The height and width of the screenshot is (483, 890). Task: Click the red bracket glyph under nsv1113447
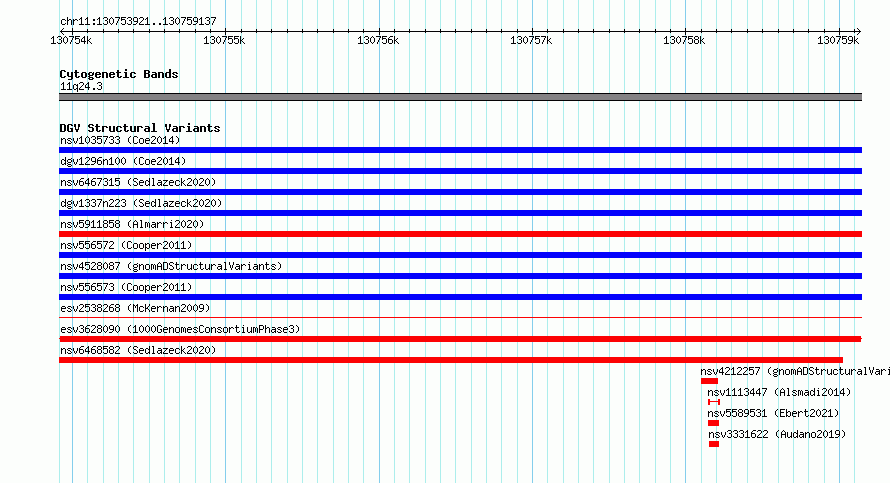pyautogui.click(x=714, y=402)
